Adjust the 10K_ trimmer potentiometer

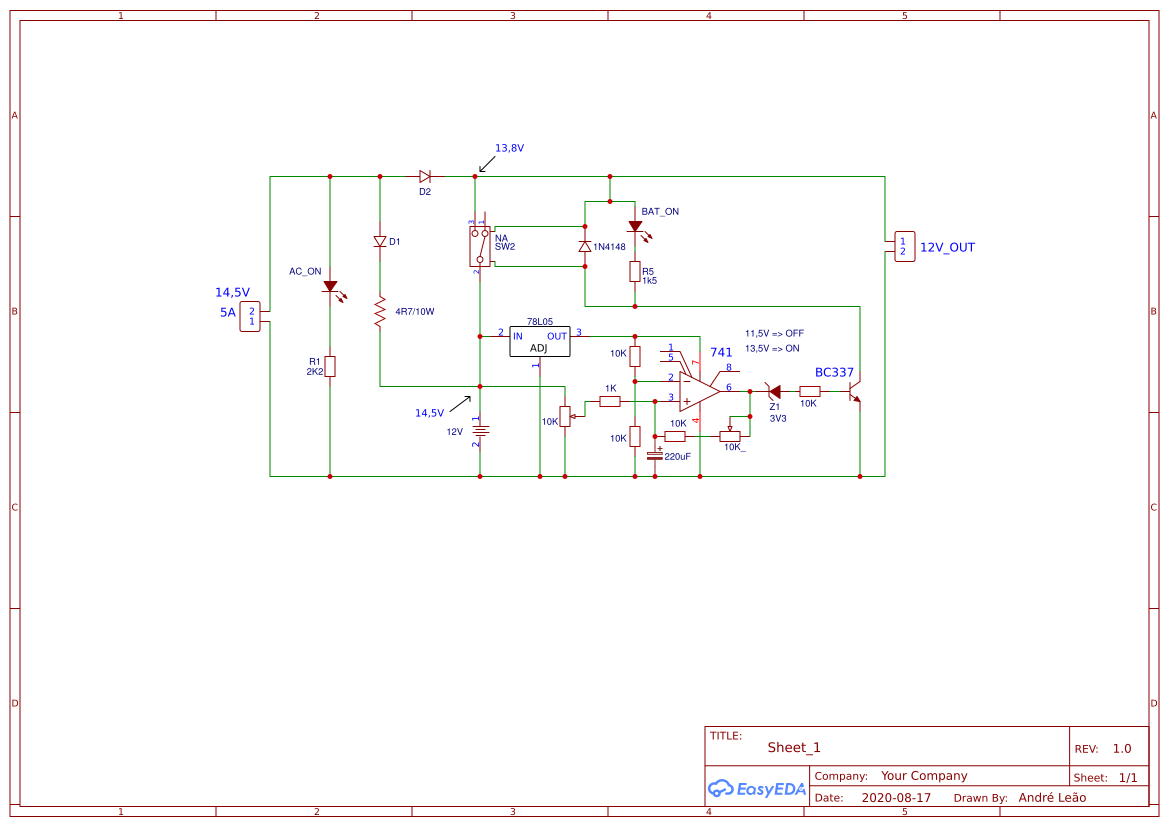[730, 438]
